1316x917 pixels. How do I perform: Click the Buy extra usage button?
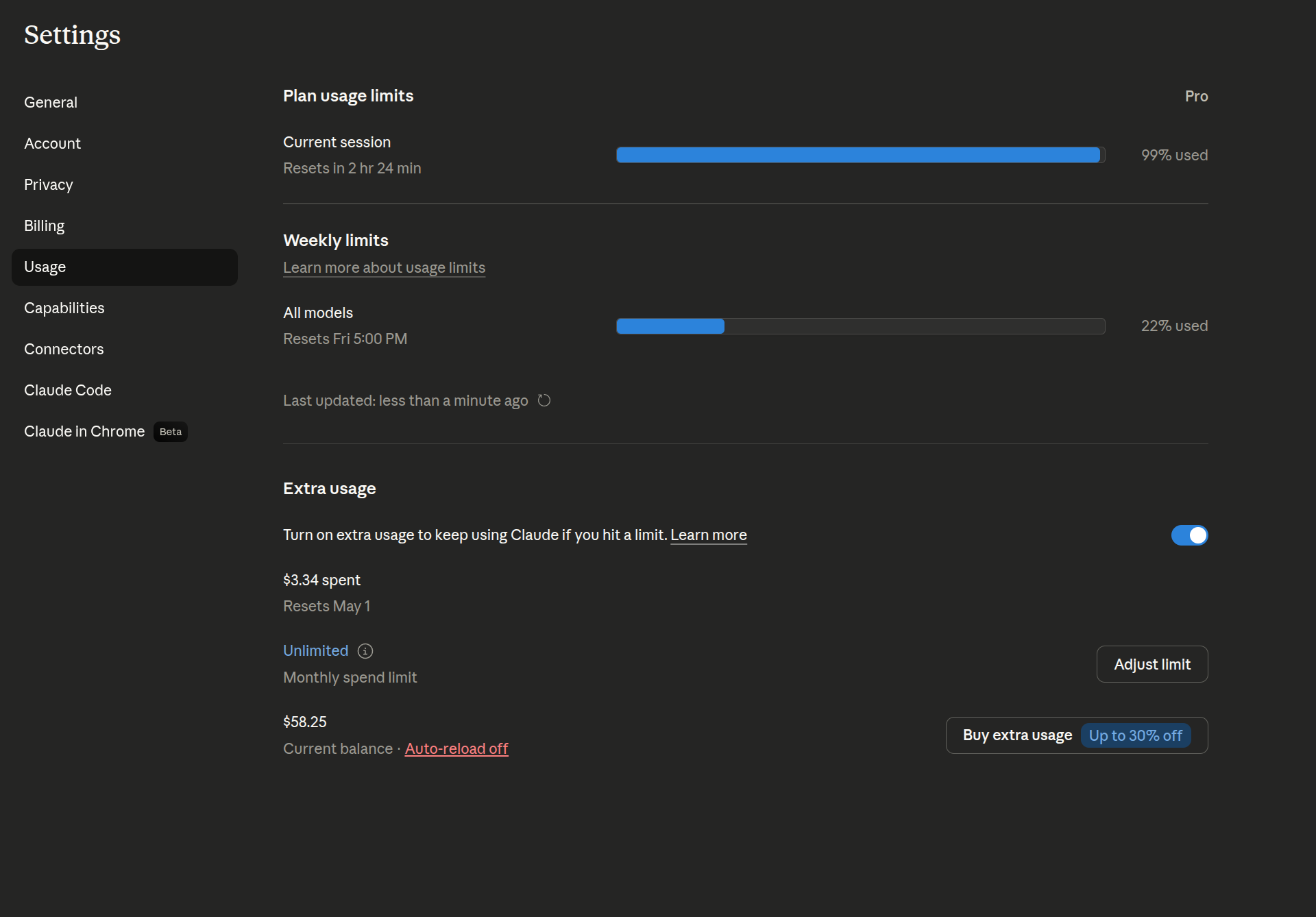tap(1017, 735)
